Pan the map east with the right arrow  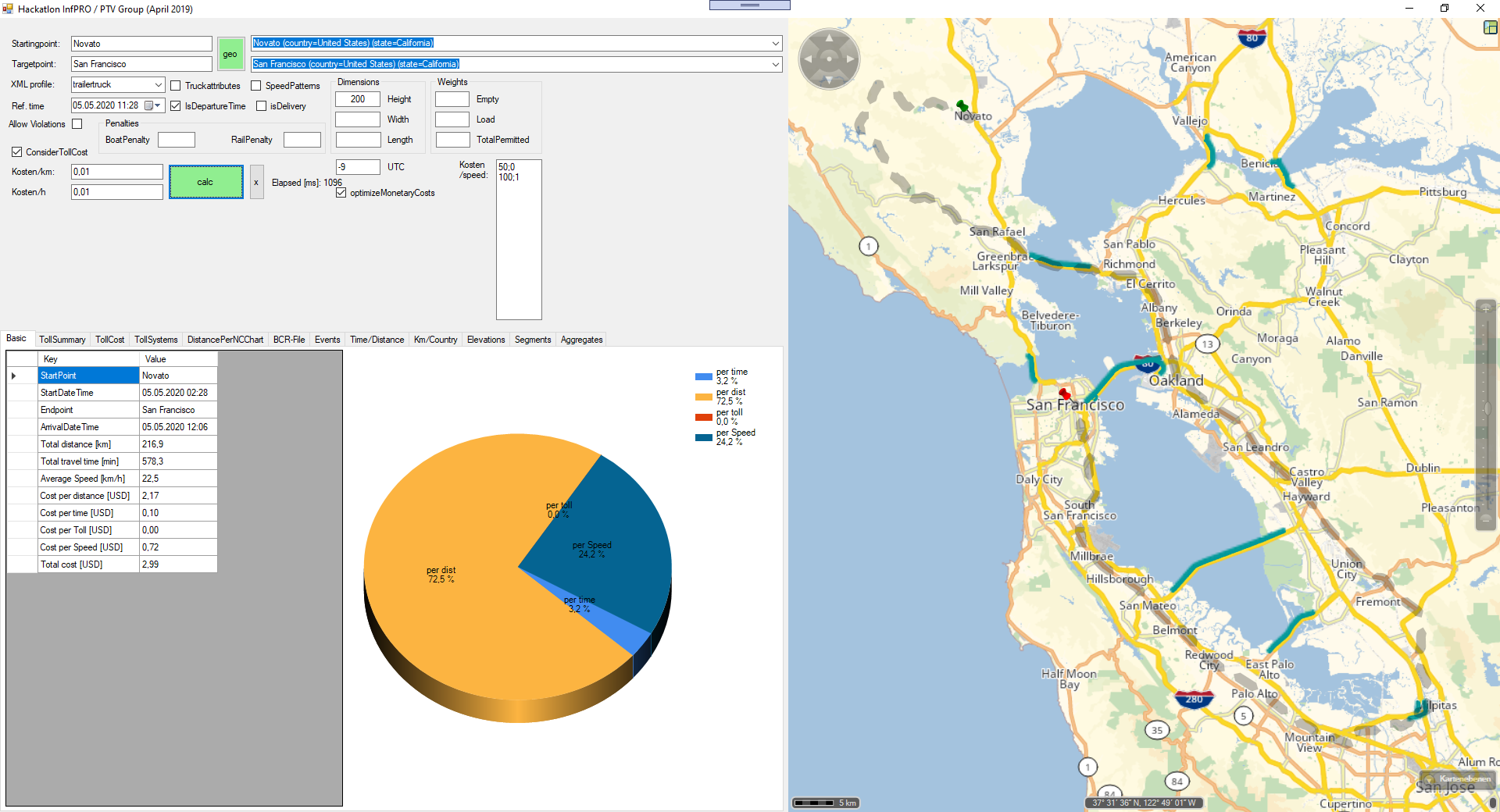tap(851, 59)
